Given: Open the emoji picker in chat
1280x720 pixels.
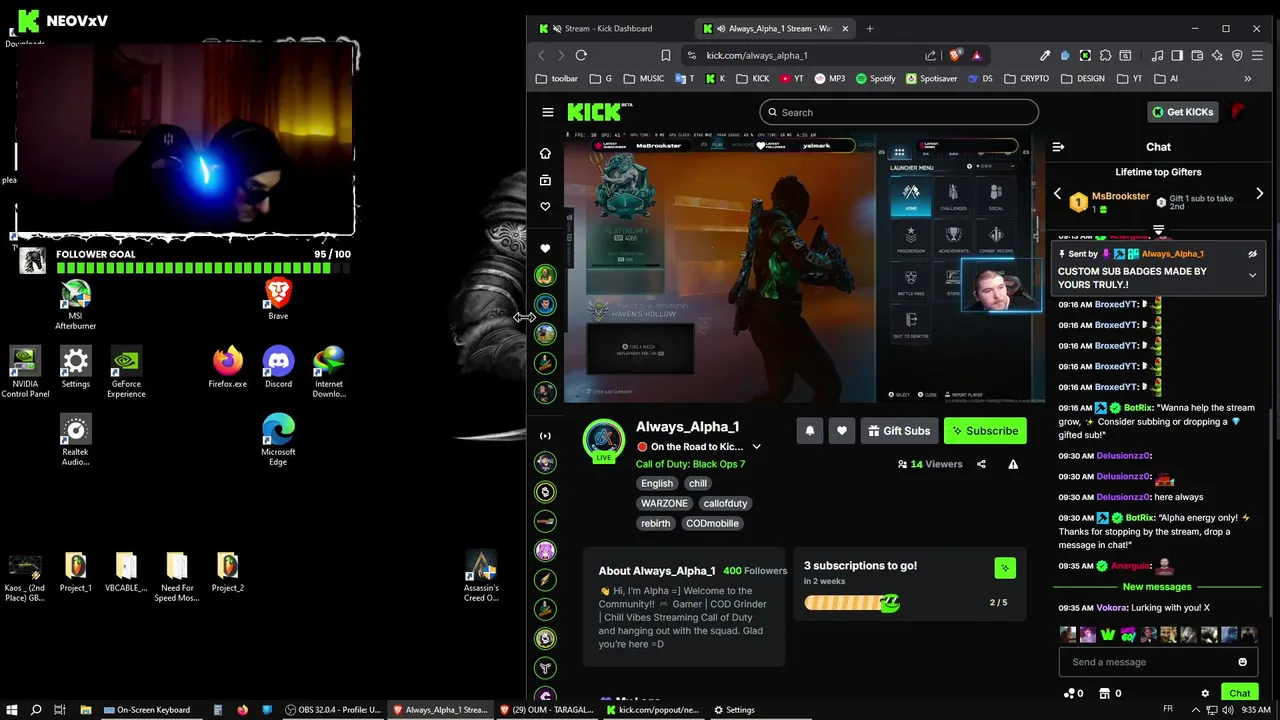Looking at the screenshot, I should tap(1243, 662).
